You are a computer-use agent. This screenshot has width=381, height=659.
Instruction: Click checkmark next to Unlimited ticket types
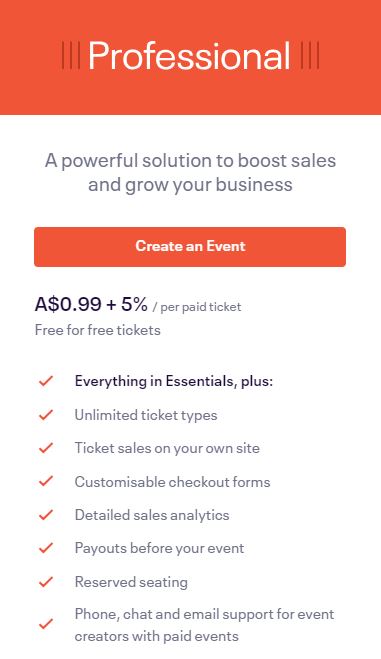point(46,414)
